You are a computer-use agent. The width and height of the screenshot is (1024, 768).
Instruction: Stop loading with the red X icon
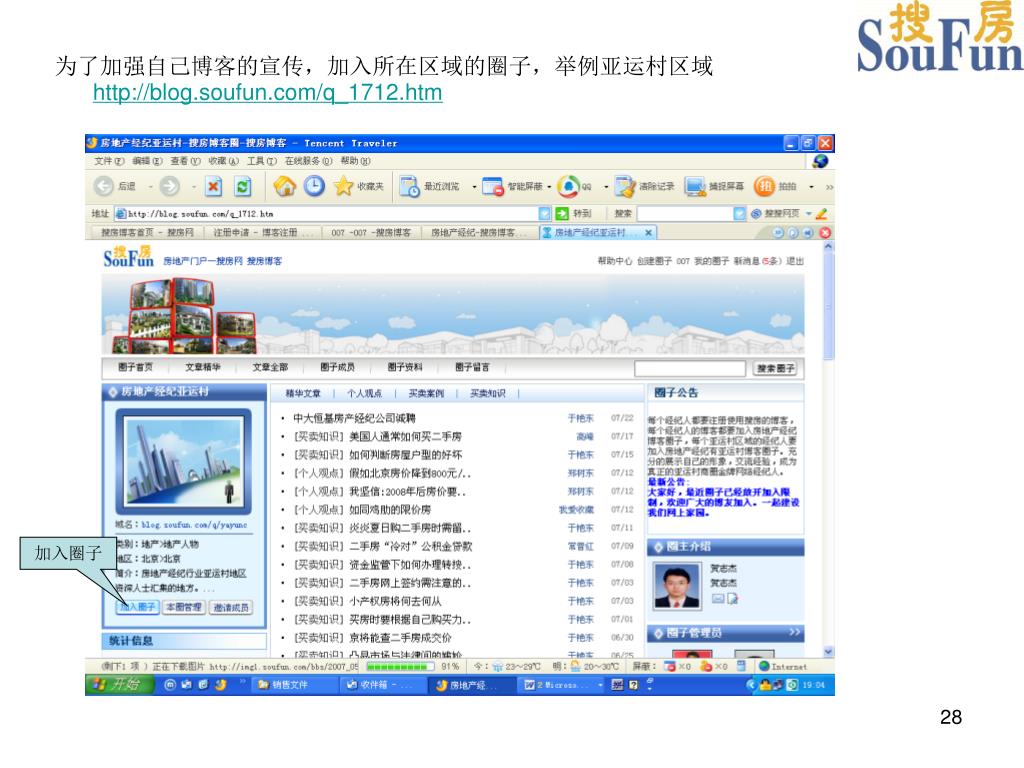pyautogui.click(x=214, y=187)
